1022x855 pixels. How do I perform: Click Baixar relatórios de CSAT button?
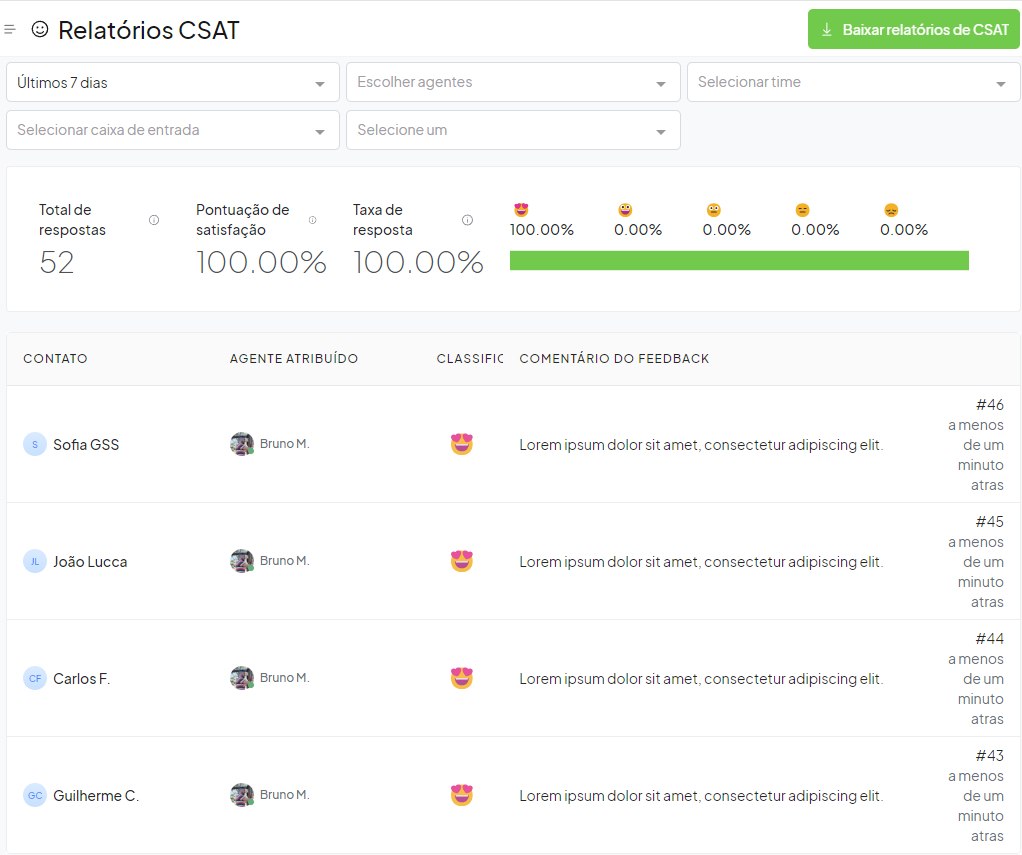tap(914, 30)
